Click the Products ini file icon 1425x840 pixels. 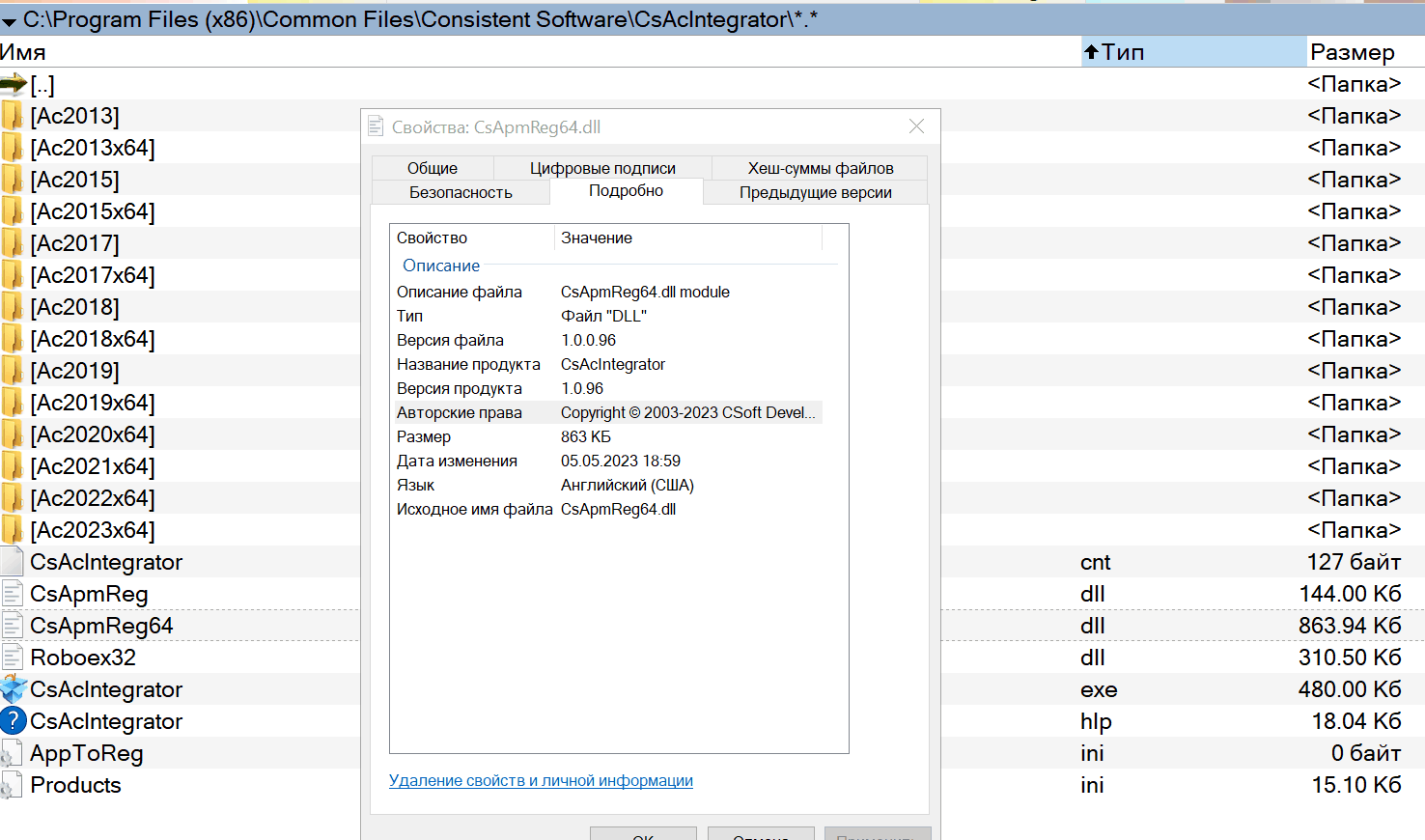coord(13,786)
